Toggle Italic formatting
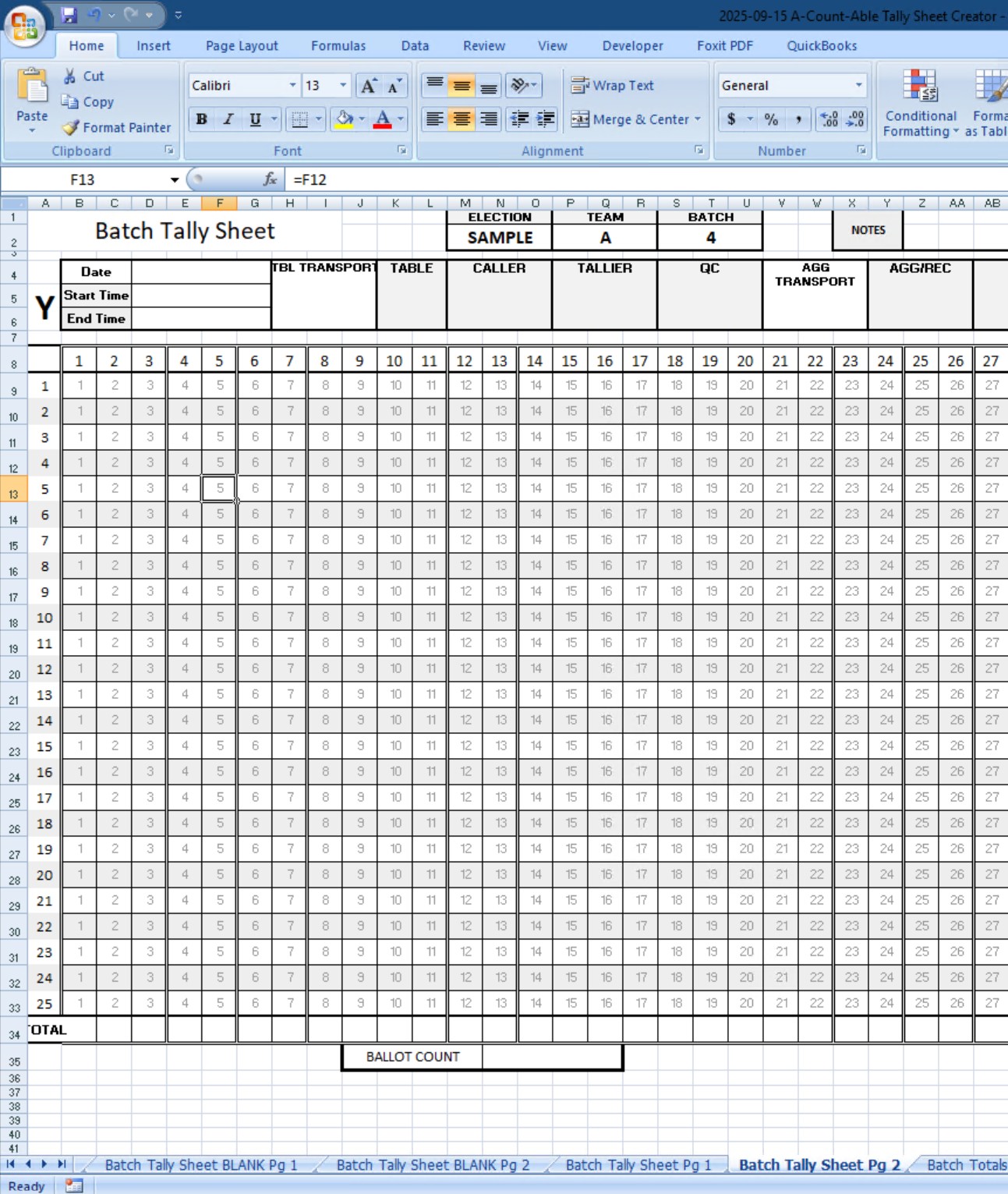The image size is (1008, 1194). (228, 119)
